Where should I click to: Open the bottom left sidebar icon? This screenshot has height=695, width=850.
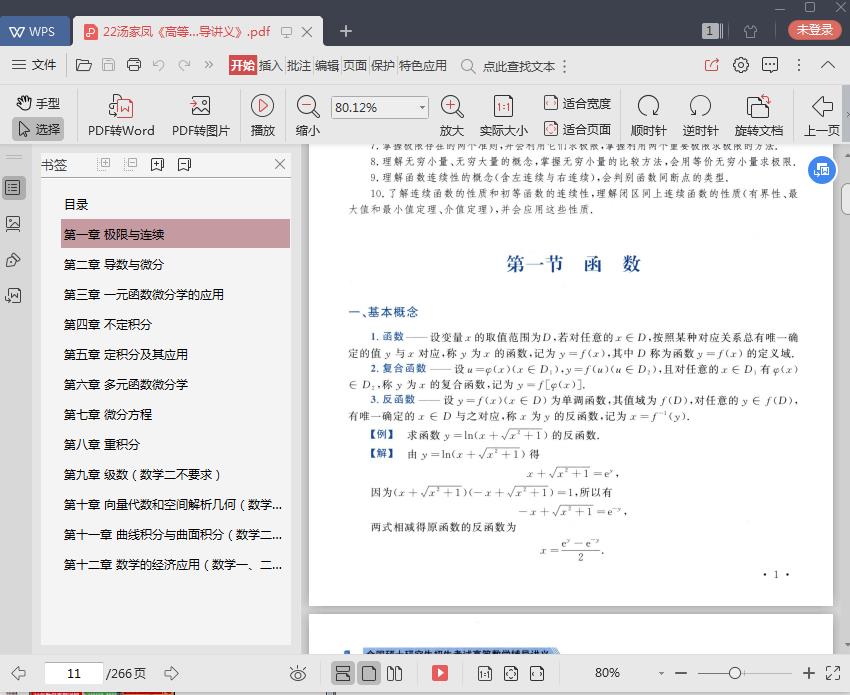(13, 295)
